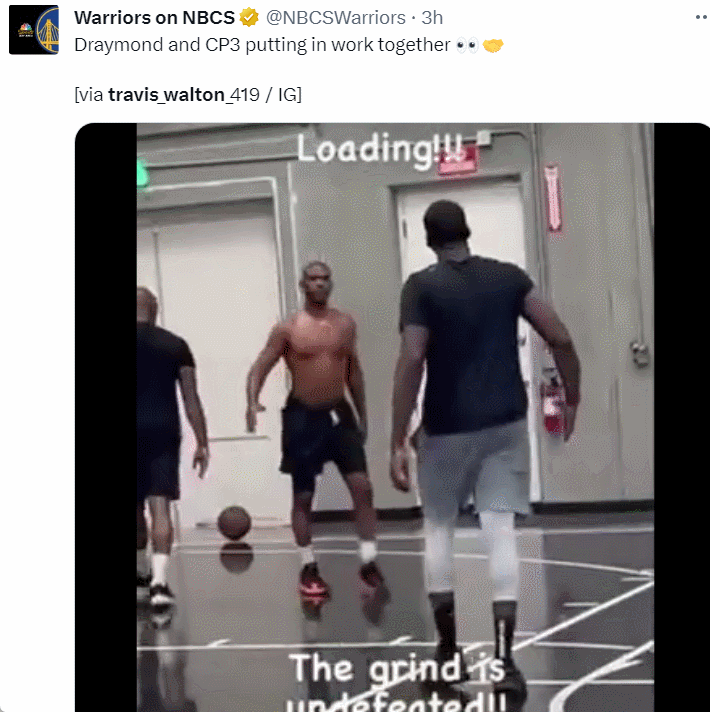Click the travis_walton_419 credit text
The image size is (710, 712).
(x=183, y=95)
